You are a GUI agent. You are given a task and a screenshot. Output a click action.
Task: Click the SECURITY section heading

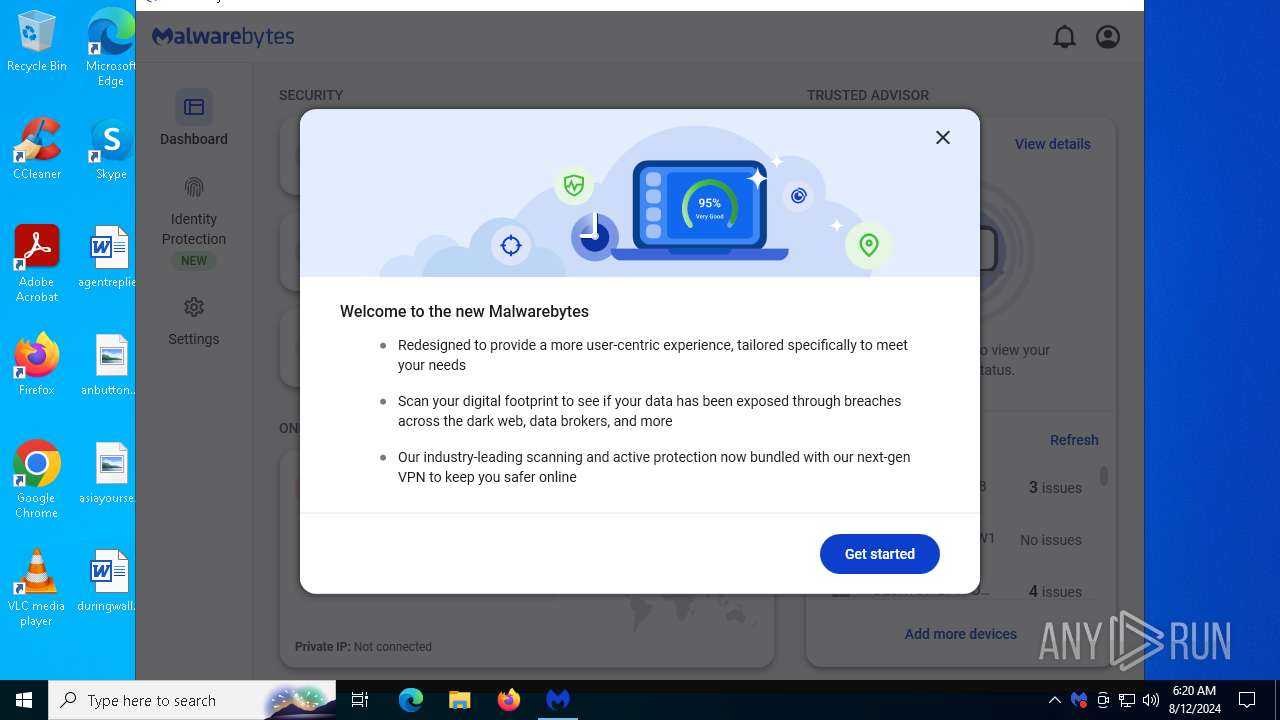311,95
